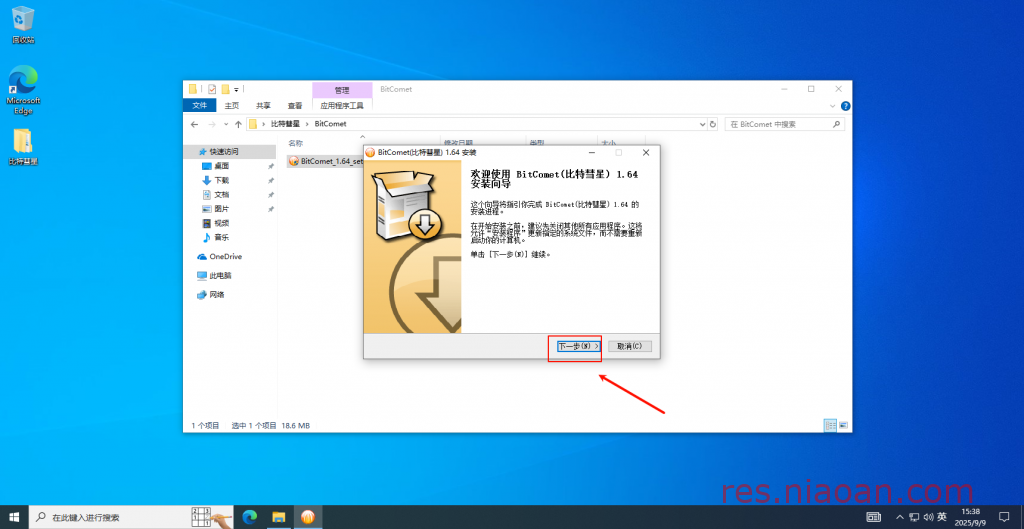Select OneDrive in the navigation pane
Viewport: 1024px width, 529px height.
(225, 257)
